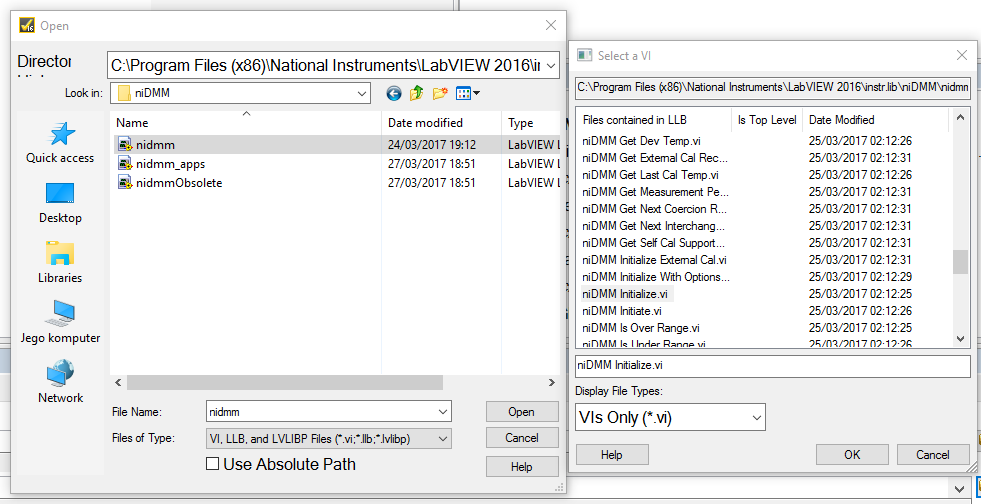Click scroll down arrow in VI list
Viewport: 981px width, 504px height.
tap(961, 338)
